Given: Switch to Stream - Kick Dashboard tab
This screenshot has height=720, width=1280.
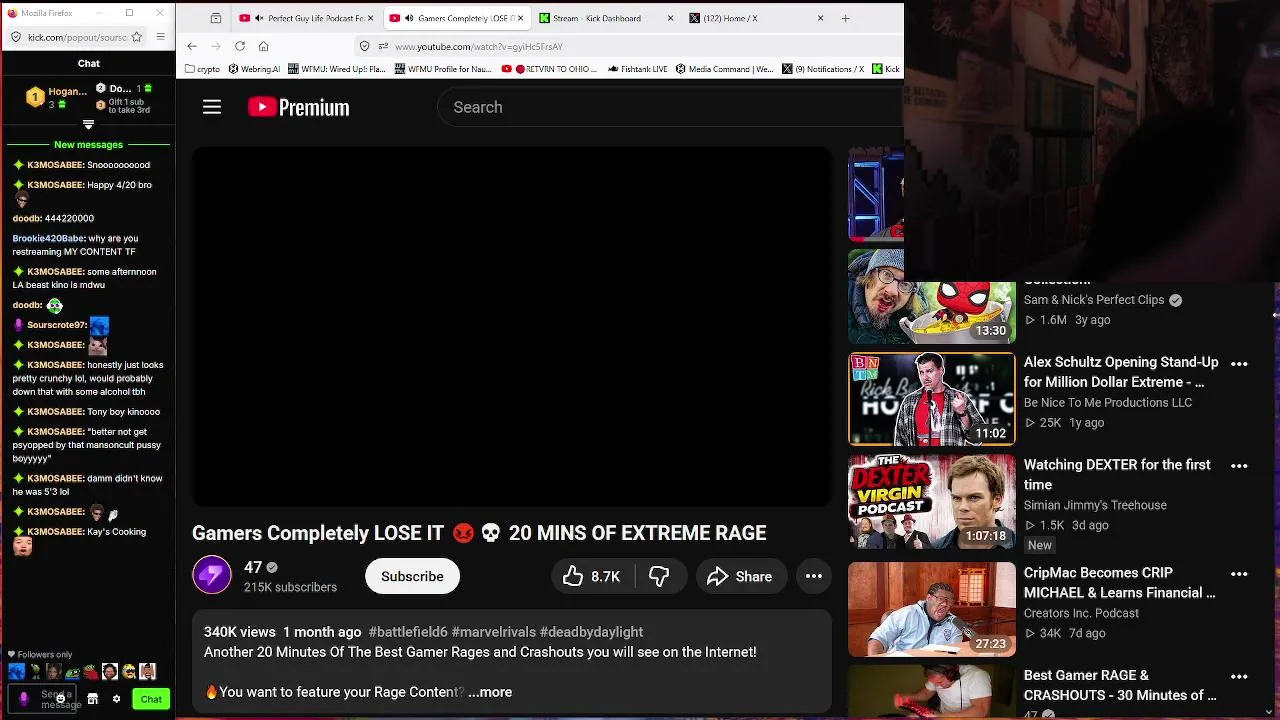Looking at the screenshot, I should 605,18.
